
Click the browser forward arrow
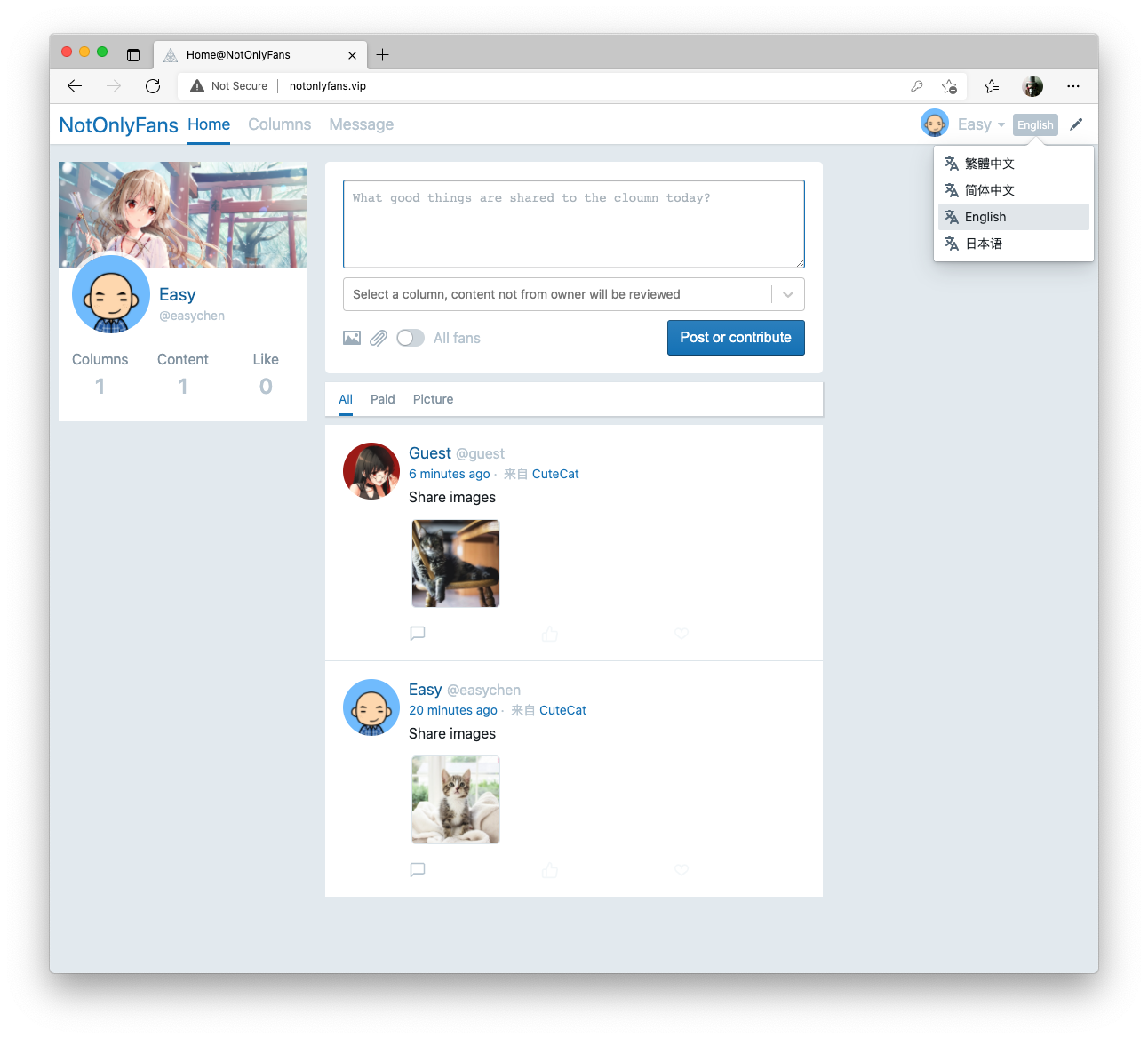point(114,86)
